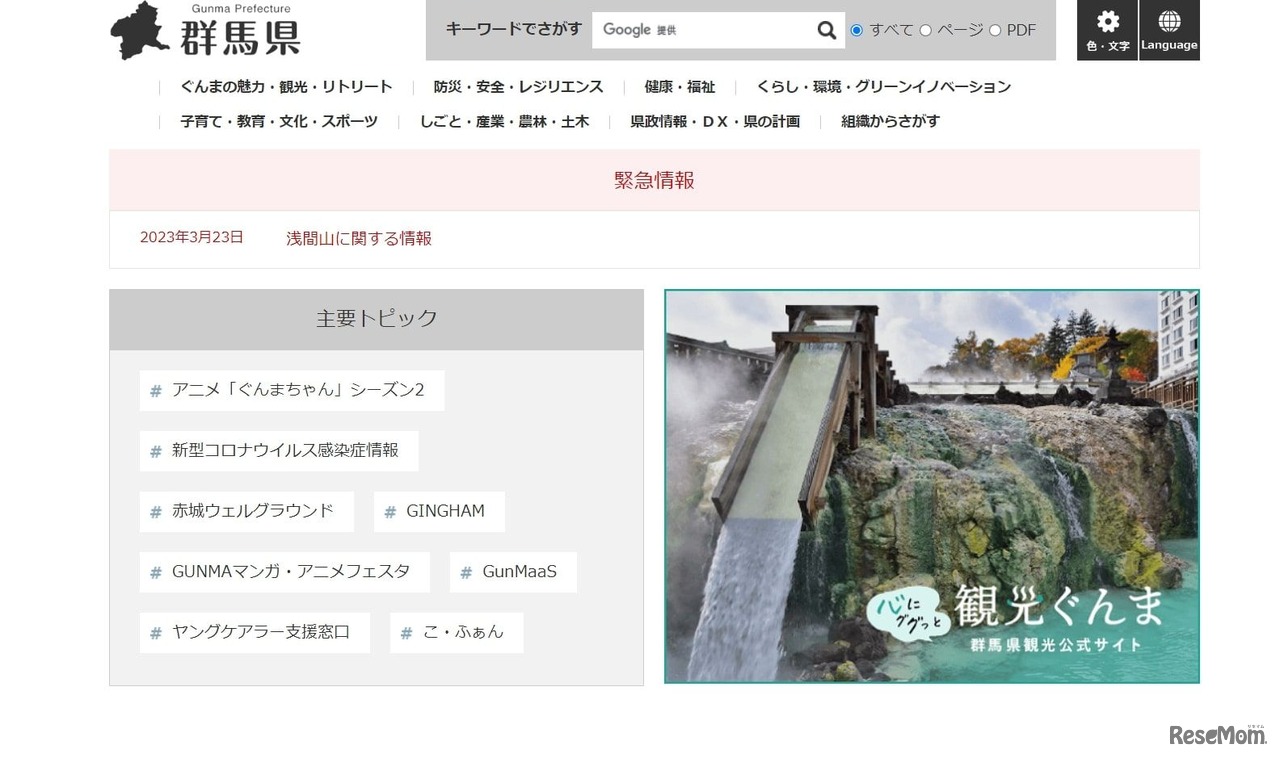Open GUNMAマンガ・アニメフェスタ topic
Image resolution: width=1280 pixels, height=758 pixels.
[x=285, y=572]
